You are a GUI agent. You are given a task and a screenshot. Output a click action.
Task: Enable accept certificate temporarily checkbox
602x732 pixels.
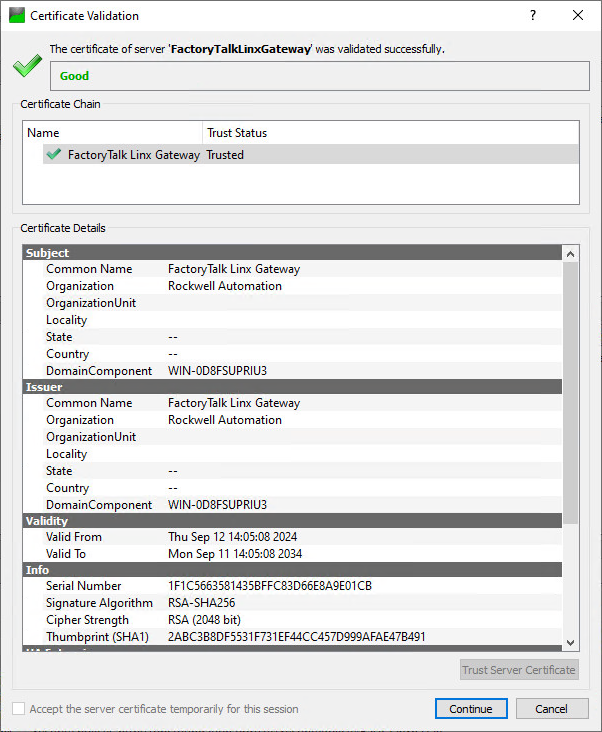point(19,709)
